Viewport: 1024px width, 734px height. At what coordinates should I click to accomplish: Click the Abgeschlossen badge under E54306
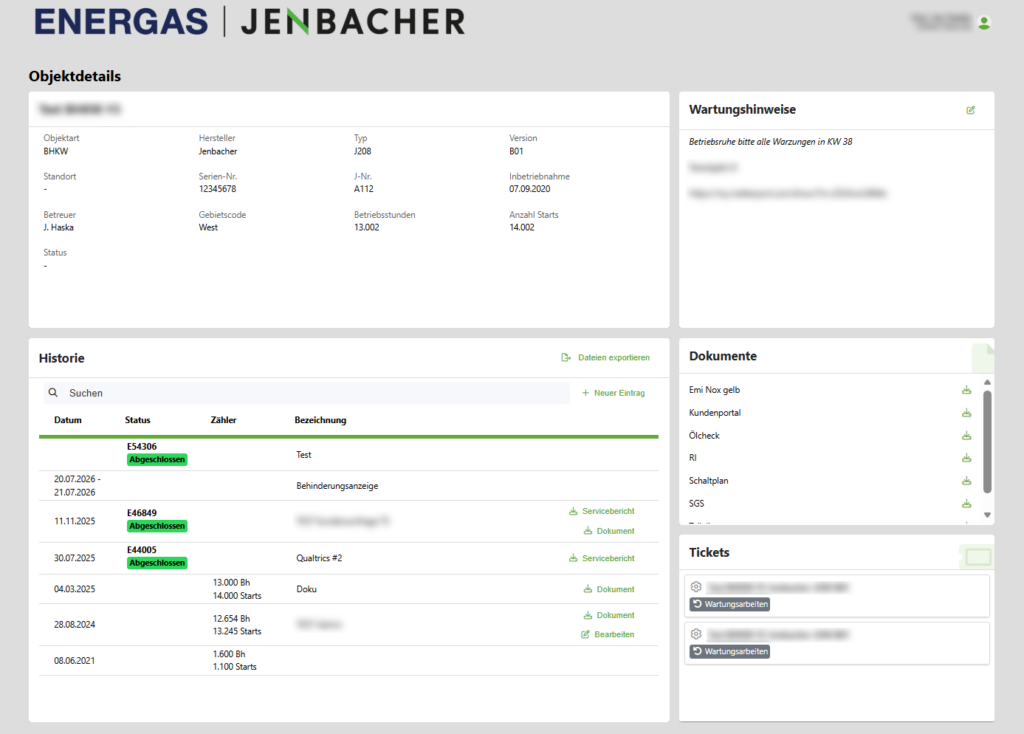click(157, 460)
